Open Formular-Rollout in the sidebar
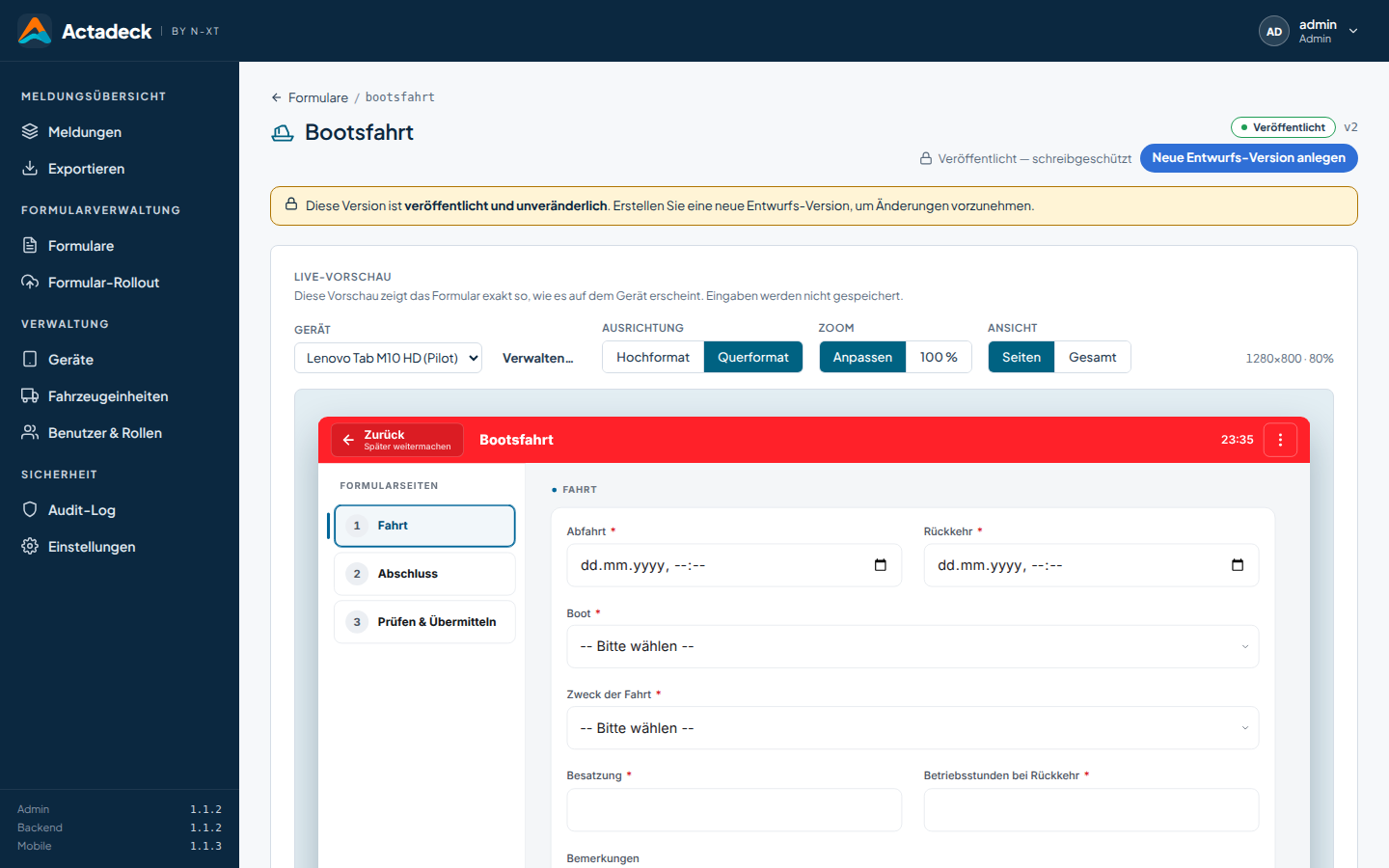1389x868 pixels. (120, 282)
